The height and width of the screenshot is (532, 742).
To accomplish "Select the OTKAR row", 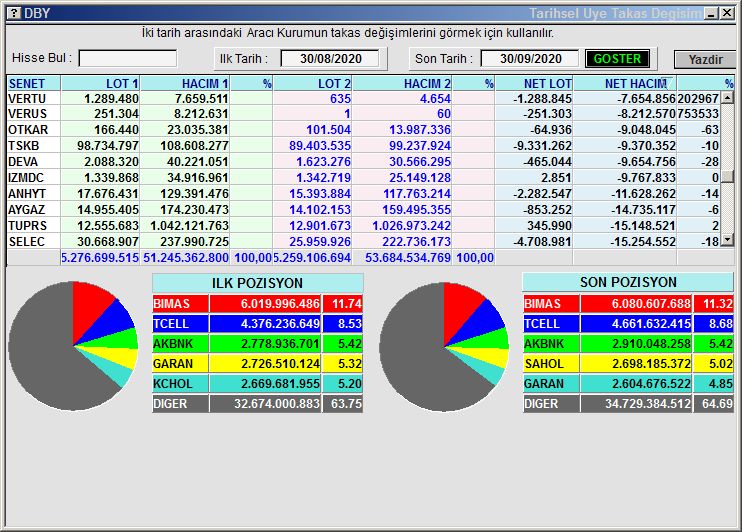I will (x=363, y=130).
